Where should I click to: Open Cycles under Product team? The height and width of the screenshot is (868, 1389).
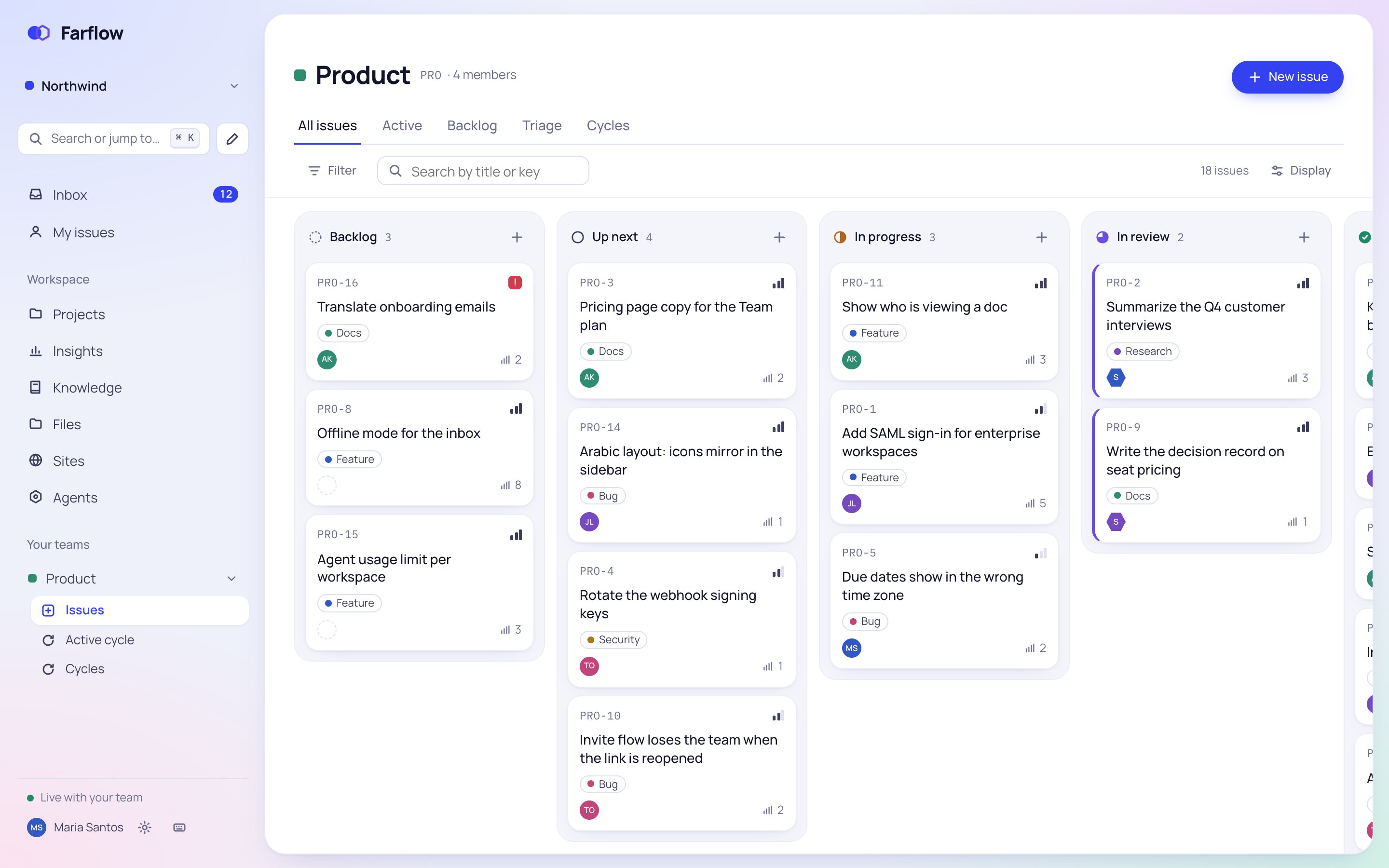pyautogui.click(x=139, y=669)
